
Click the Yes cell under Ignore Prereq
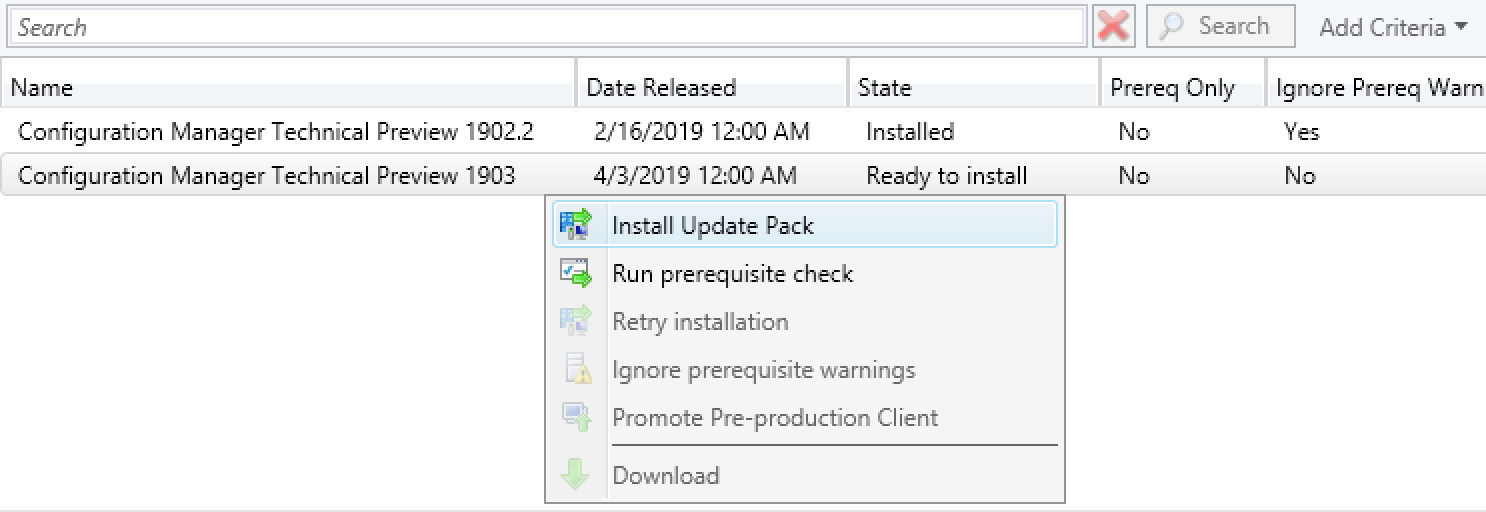pos(1302,131)
